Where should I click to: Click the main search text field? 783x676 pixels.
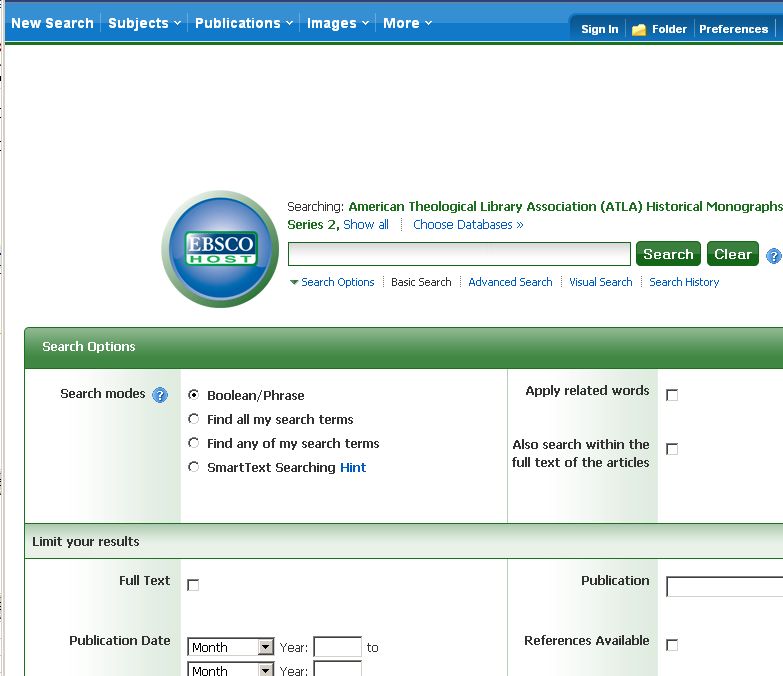pyautogui.click(x=459, y=254)
